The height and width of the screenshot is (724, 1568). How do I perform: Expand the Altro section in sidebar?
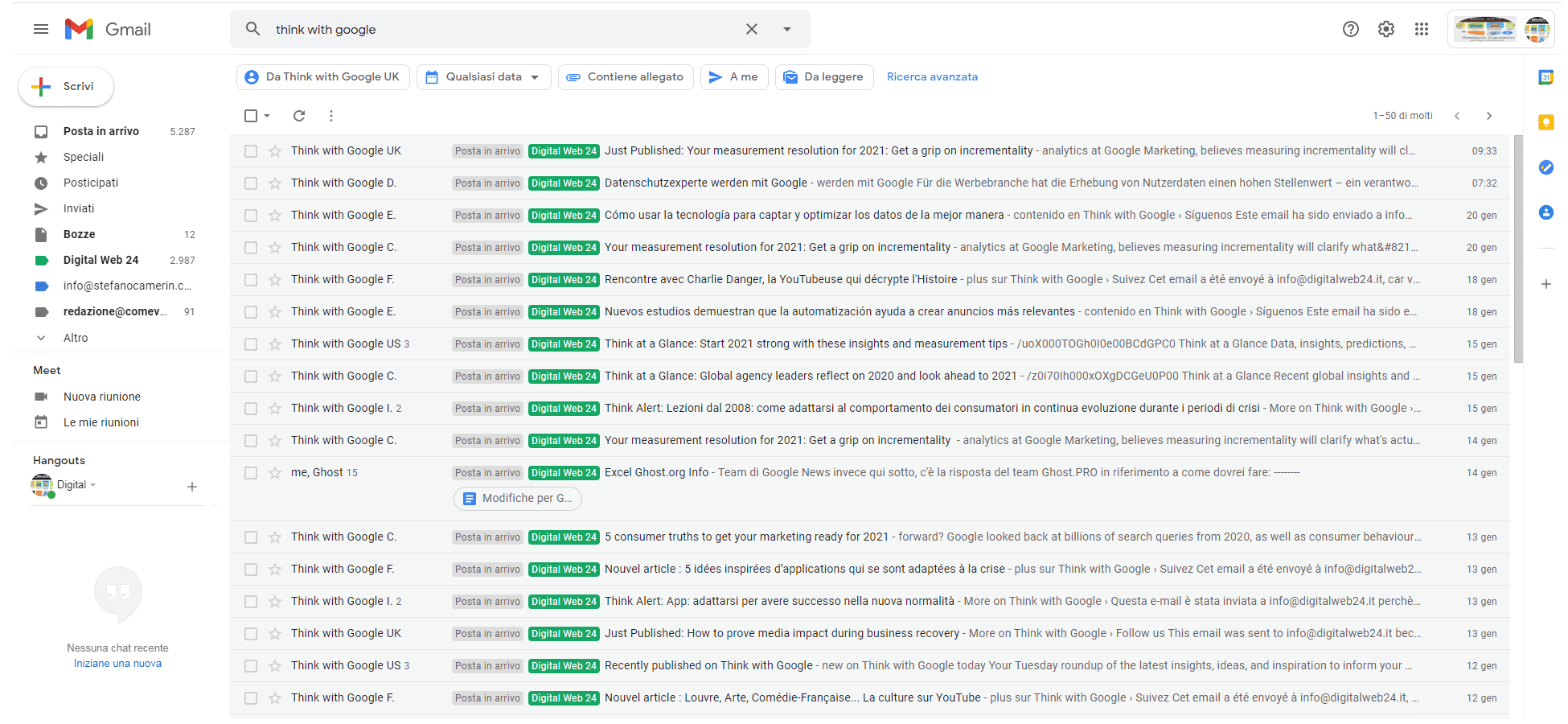tap(76, 337)
